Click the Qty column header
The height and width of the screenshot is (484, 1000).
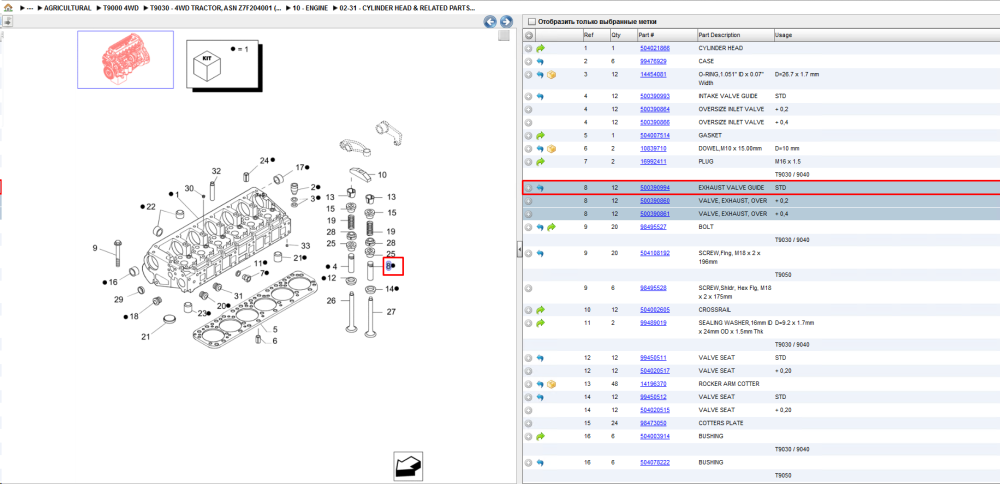[623, 35]
